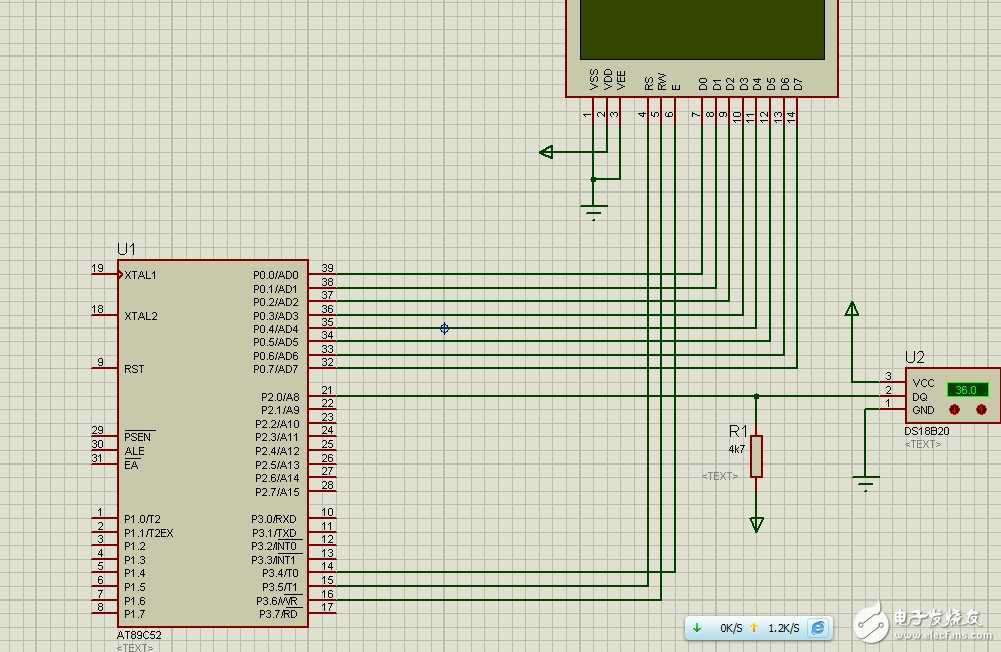This screenshot has width=1001, height=652.
Task: Click the wire junction dot above R1
Action: (756, 397)
